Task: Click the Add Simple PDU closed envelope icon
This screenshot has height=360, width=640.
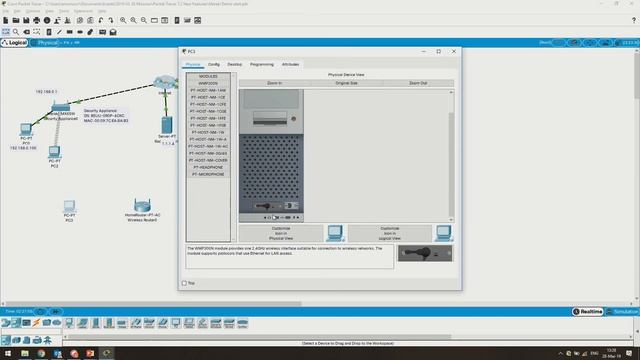Action: 102,32
